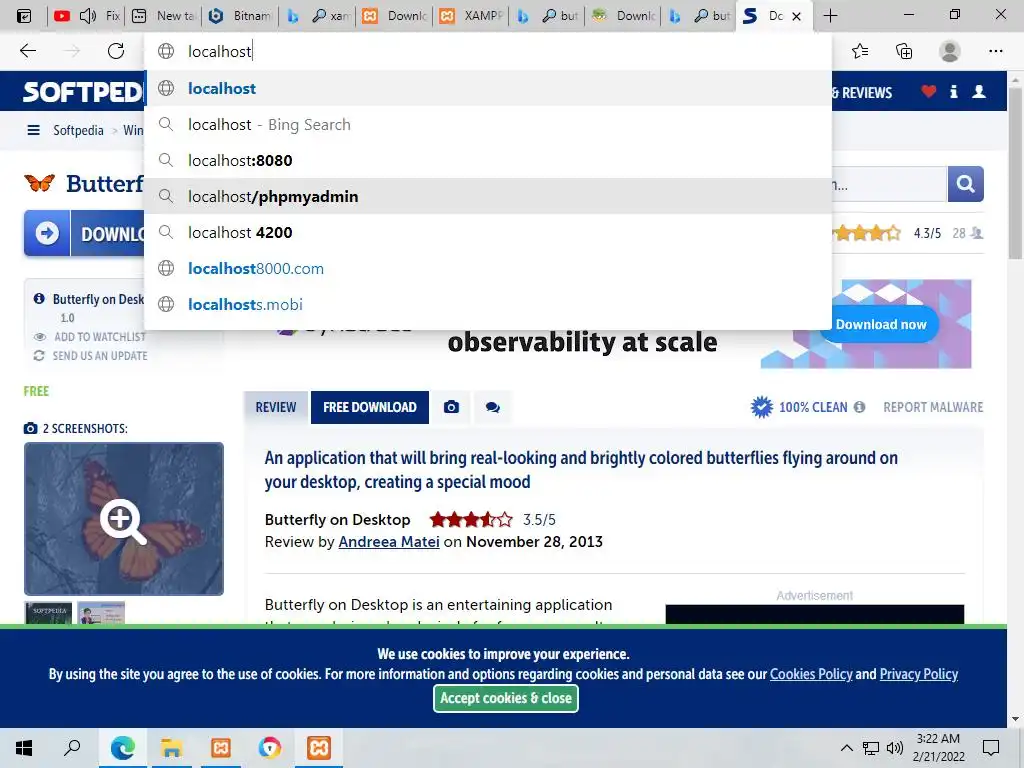Viewport: 1024px width, 768px height.
Task: Reload the page with Refresh icon
Action: click(x=116, y=51)
